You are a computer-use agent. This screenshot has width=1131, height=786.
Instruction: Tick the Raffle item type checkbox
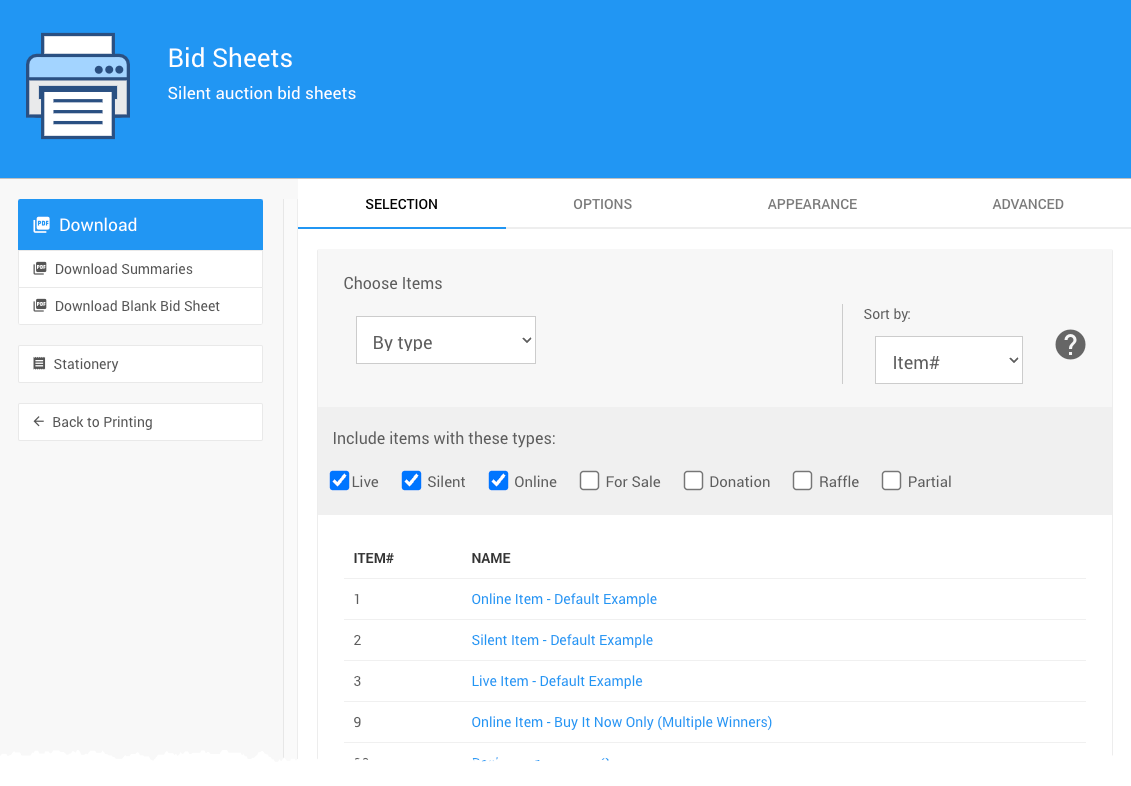(802, 481)
